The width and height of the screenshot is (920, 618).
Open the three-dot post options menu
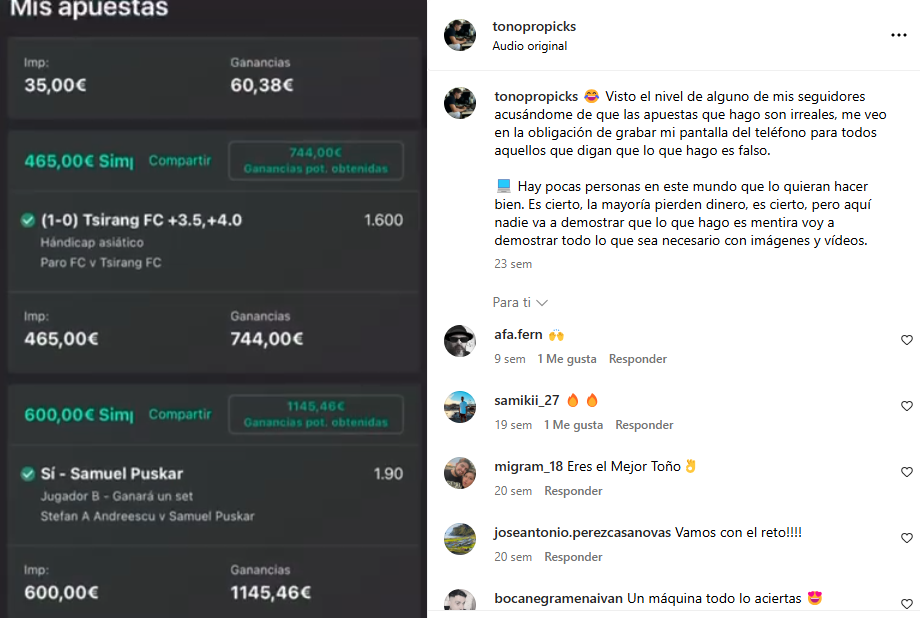[898, 35]
